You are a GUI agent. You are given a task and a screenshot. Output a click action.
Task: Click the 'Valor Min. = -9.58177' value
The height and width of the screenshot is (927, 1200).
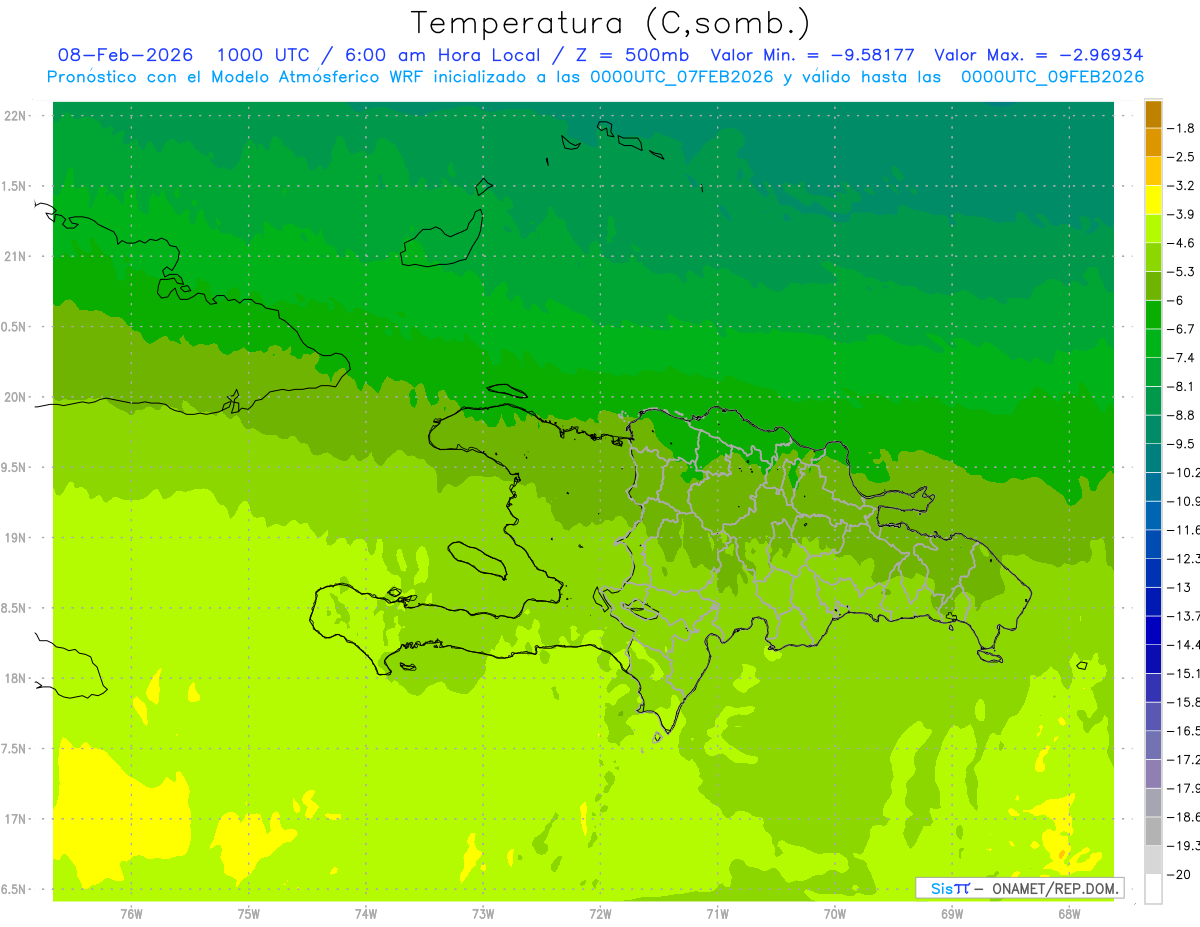tap(812, 55)
